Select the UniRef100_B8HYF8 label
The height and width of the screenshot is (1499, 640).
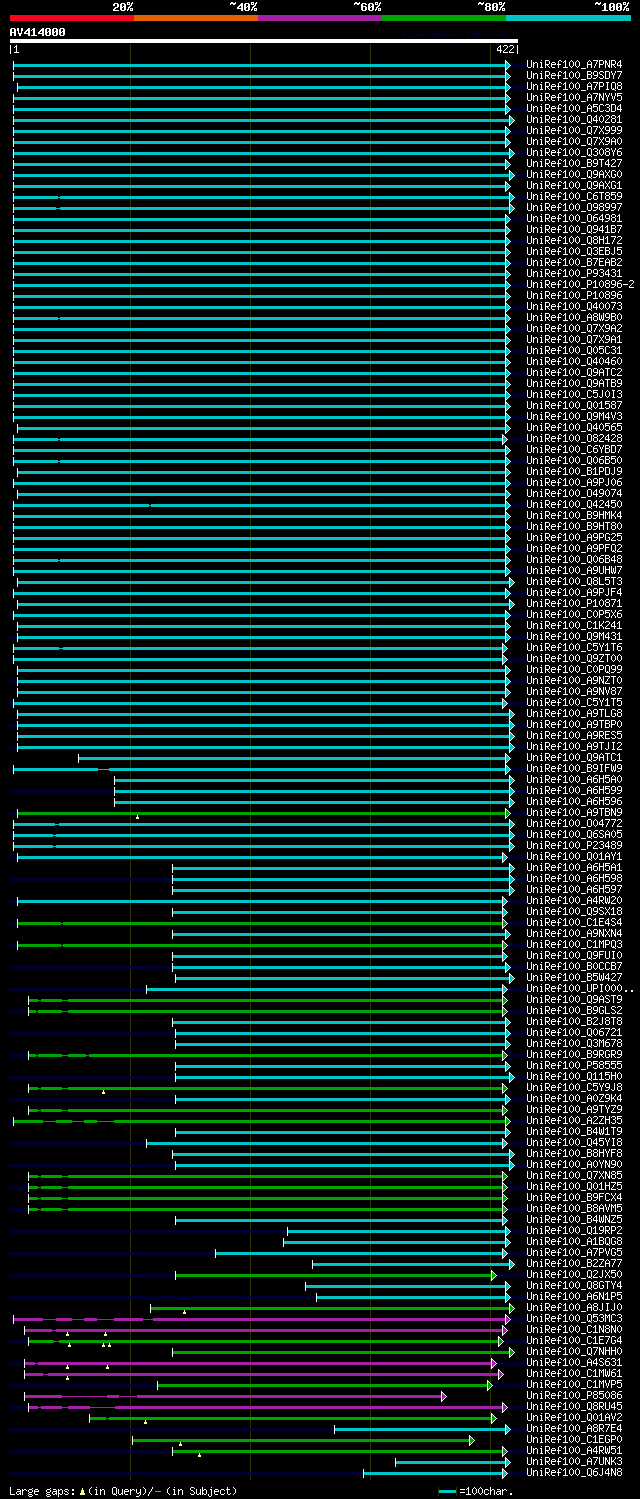click(x=574, y=1153)
